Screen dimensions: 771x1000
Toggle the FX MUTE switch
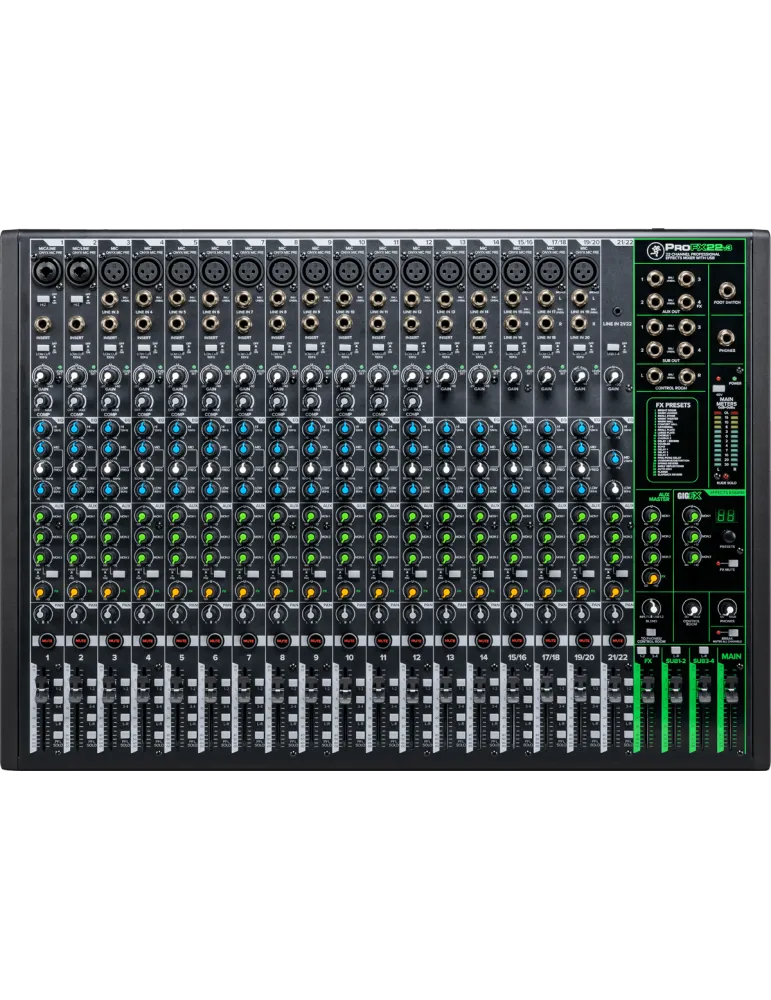pyautogui.click(x=731, y=564)
